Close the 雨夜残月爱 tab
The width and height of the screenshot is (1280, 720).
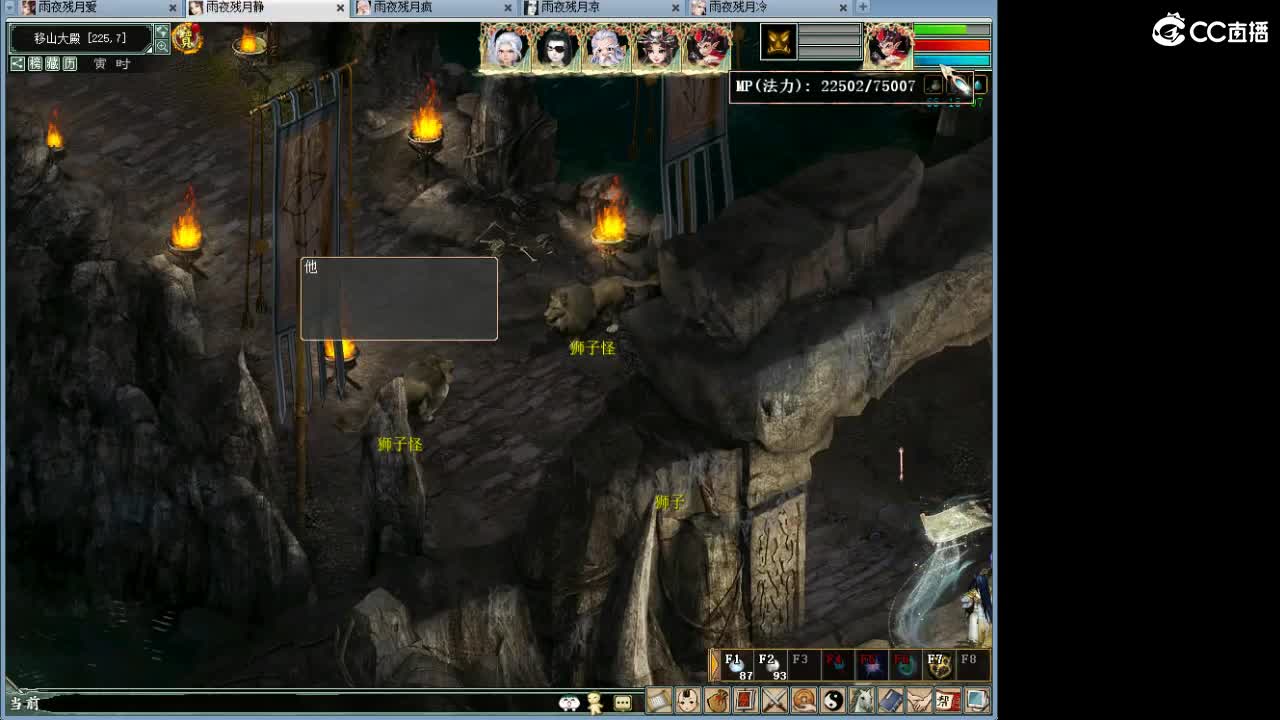(173, 8)
